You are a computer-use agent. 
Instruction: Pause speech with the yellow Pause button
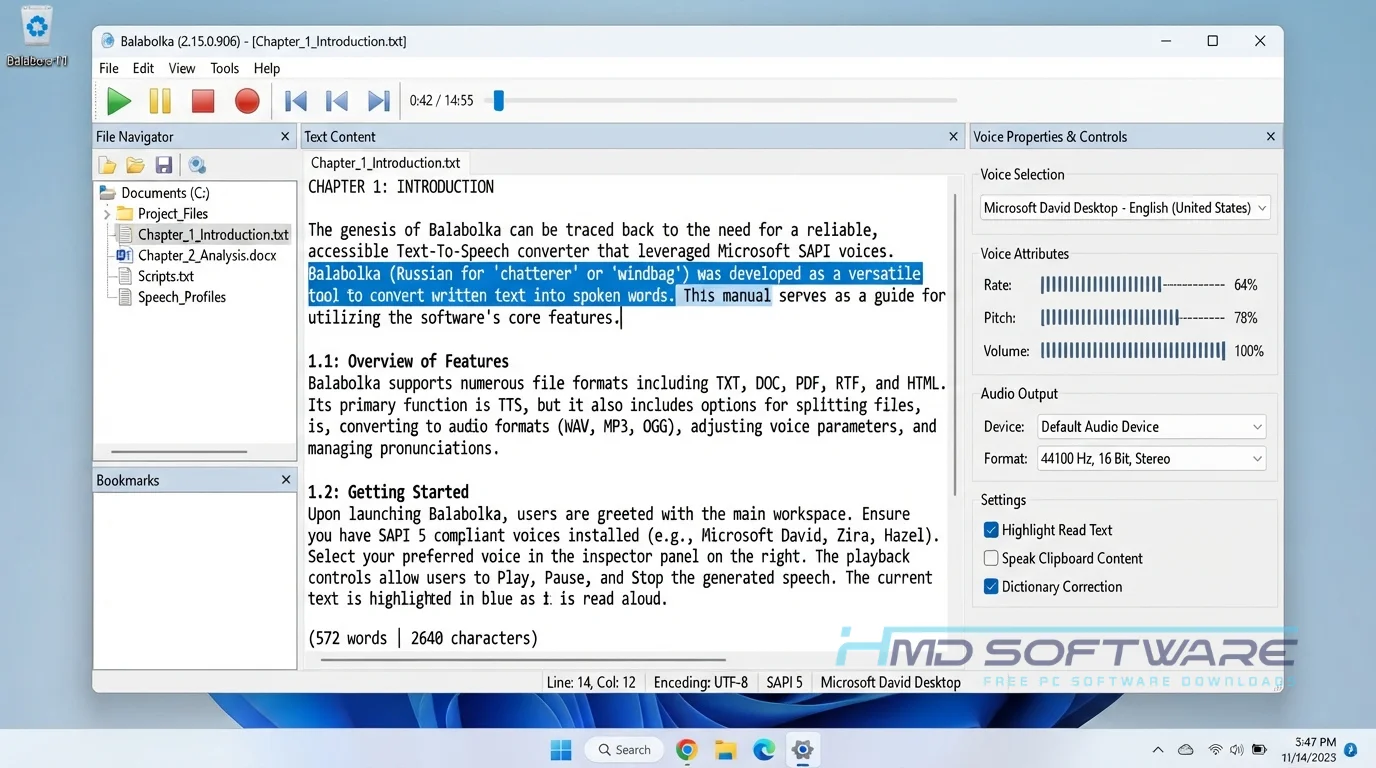160,101
